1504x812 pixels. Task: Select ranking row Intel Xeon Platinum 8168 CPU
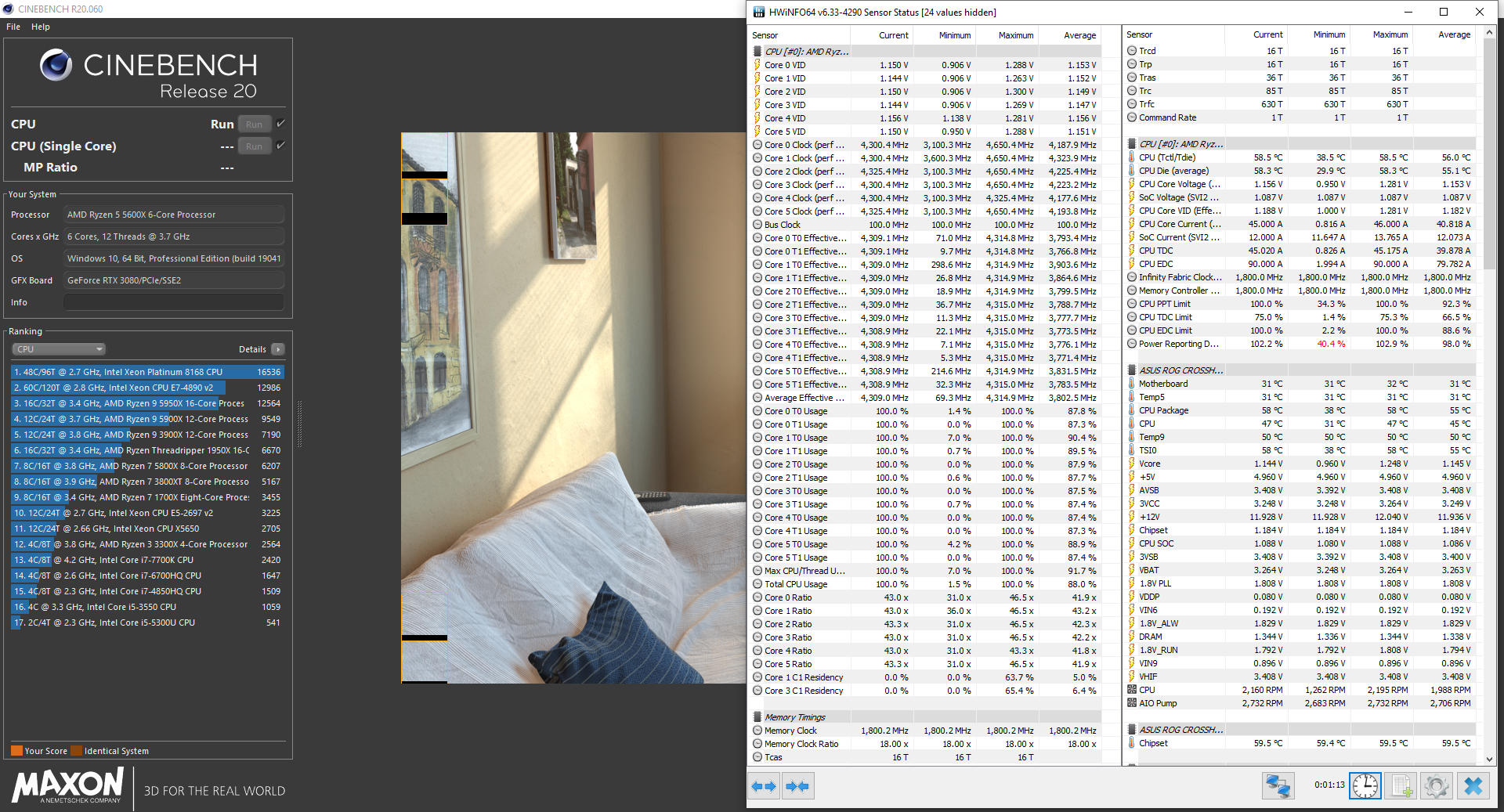pyautogui.click(x=147, y=372)
